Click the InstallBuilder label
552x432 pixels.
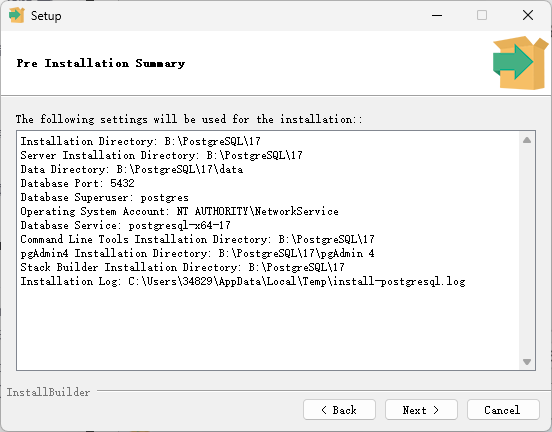click(x=49, y=392)
